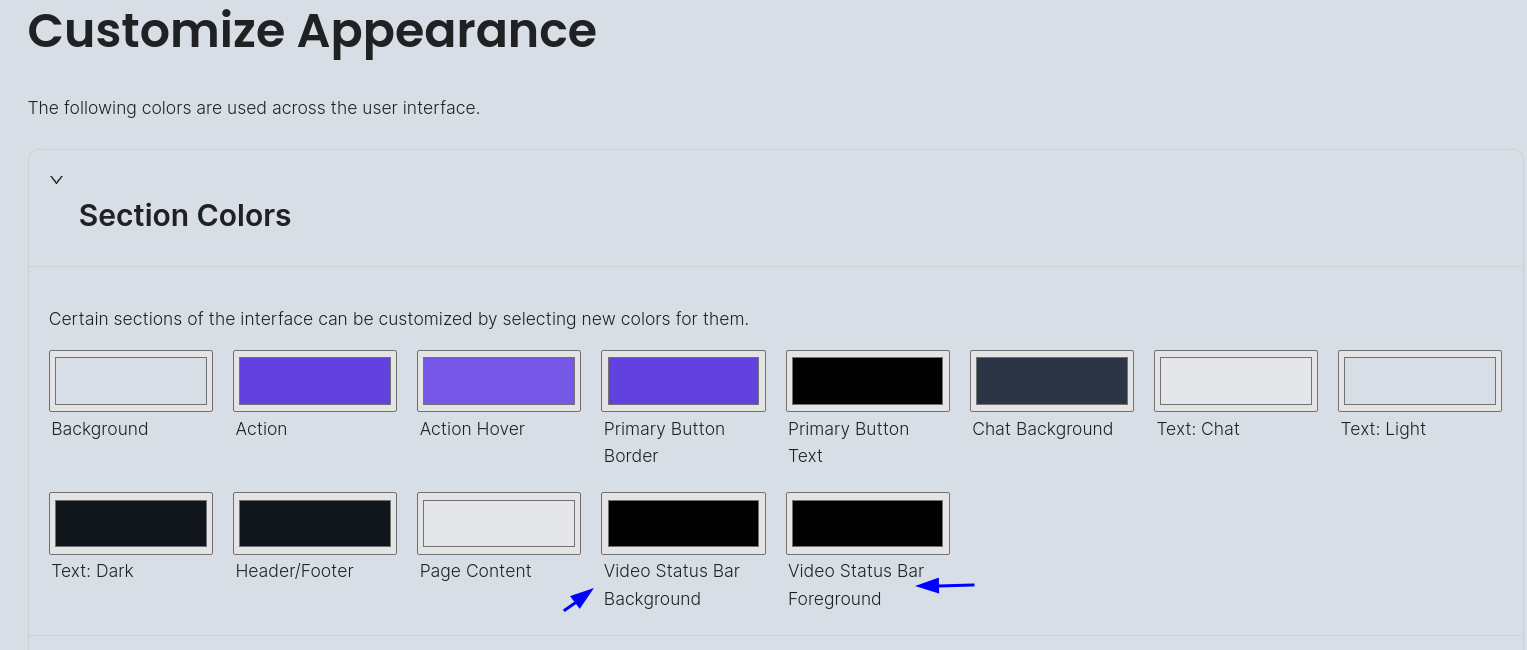The image size is (1527, 650).
Task: Click the Video Status Bar Foreground label
Action: [x=856, y=584]
